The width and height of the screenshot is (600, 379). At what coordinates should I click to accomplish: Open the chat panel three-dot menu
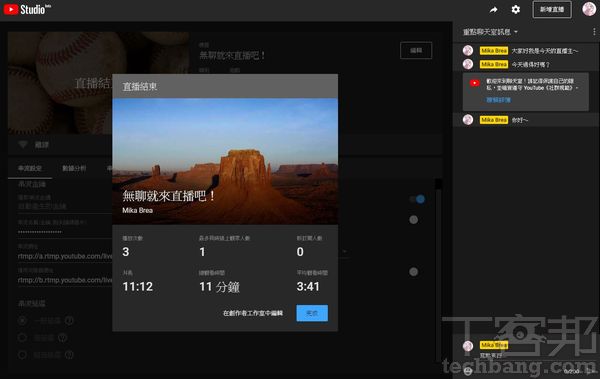[x=594, y=32]
